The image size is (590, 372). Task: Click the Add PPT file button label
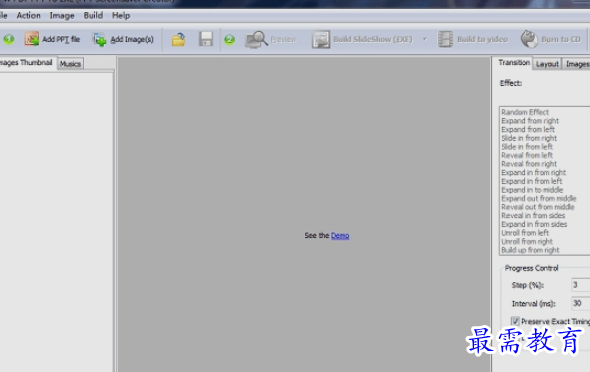pyautogui.click(x=61, y=39)
